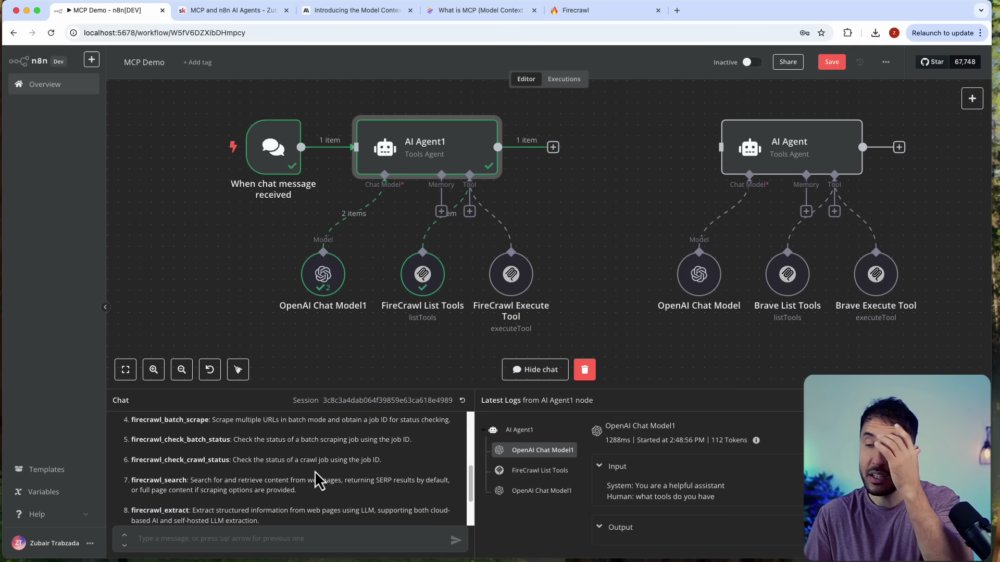Open the FireCrawl List Tools node
The width and height of the screenshot is (1000, 562).
point(422,274)
